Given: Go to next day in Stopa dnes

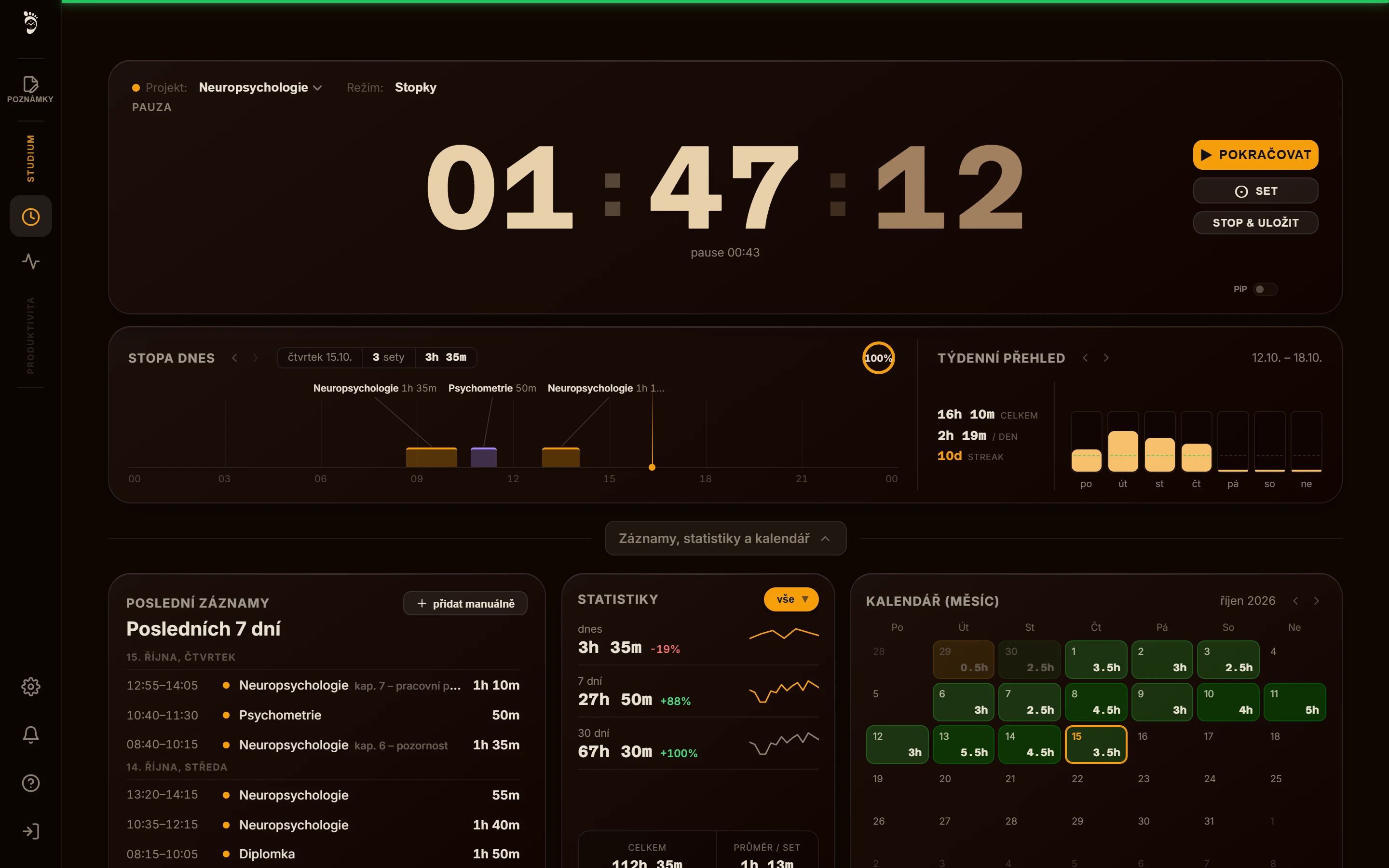Looking at the screenshot, I should point(256,358).
